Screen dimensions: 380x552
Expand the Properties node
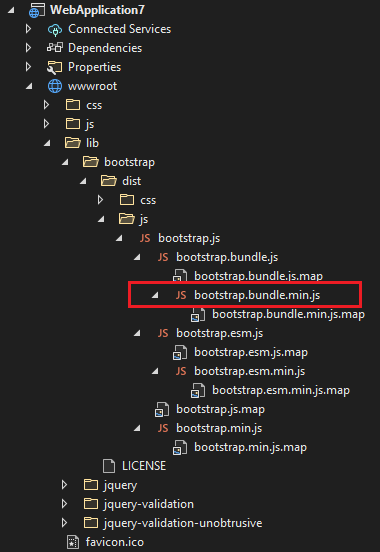click(x=29, y=67)
